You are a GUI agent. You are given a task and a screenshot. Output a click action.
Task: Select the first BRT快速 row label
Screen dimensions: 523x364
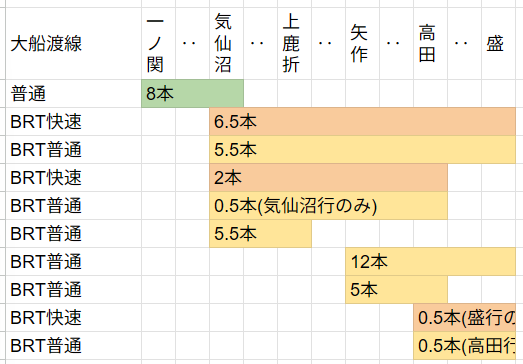[73, 121]
